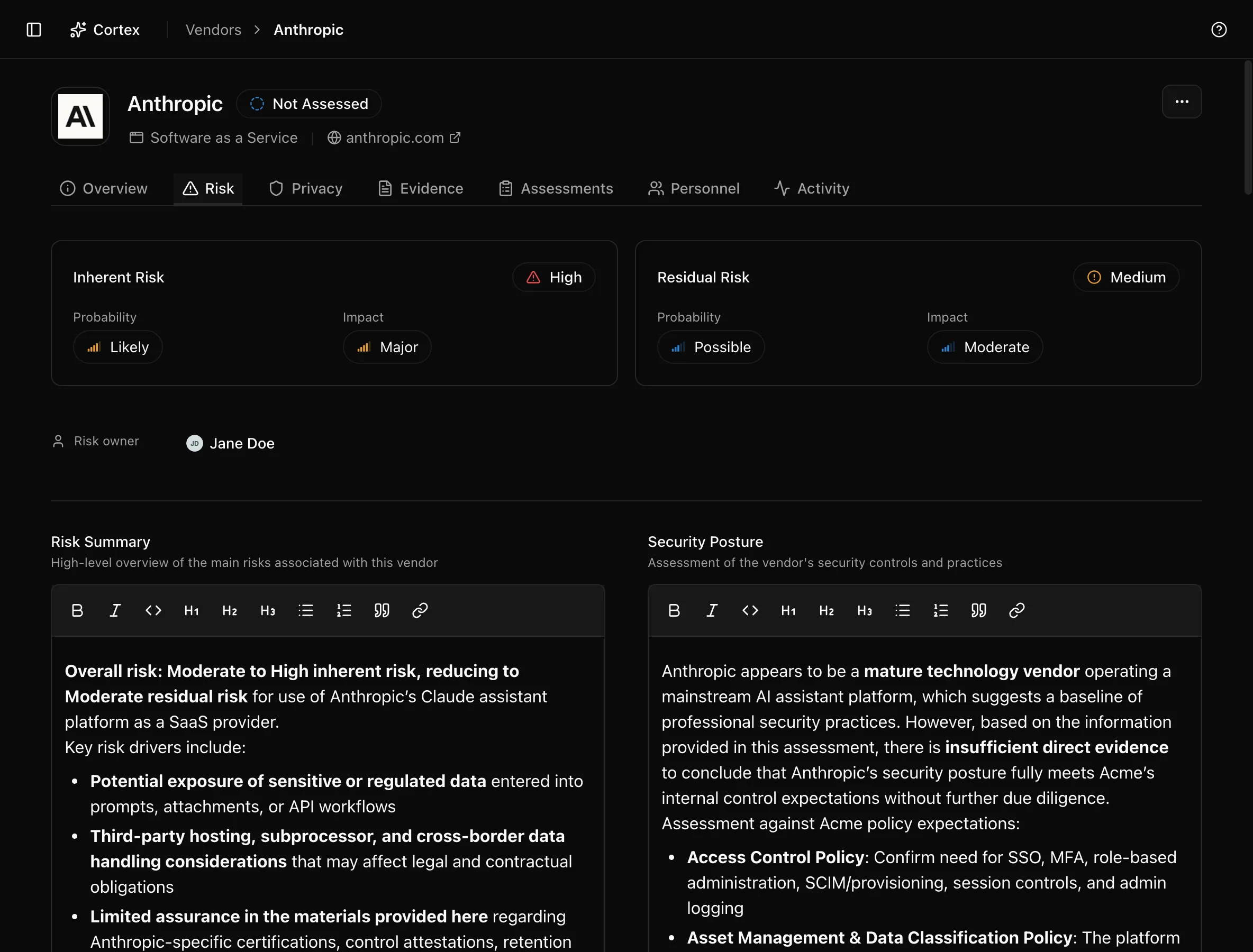Insert blockquote in Security Posture editor
The width and height of the screenshot is (1253, 952).
[978, 610]
